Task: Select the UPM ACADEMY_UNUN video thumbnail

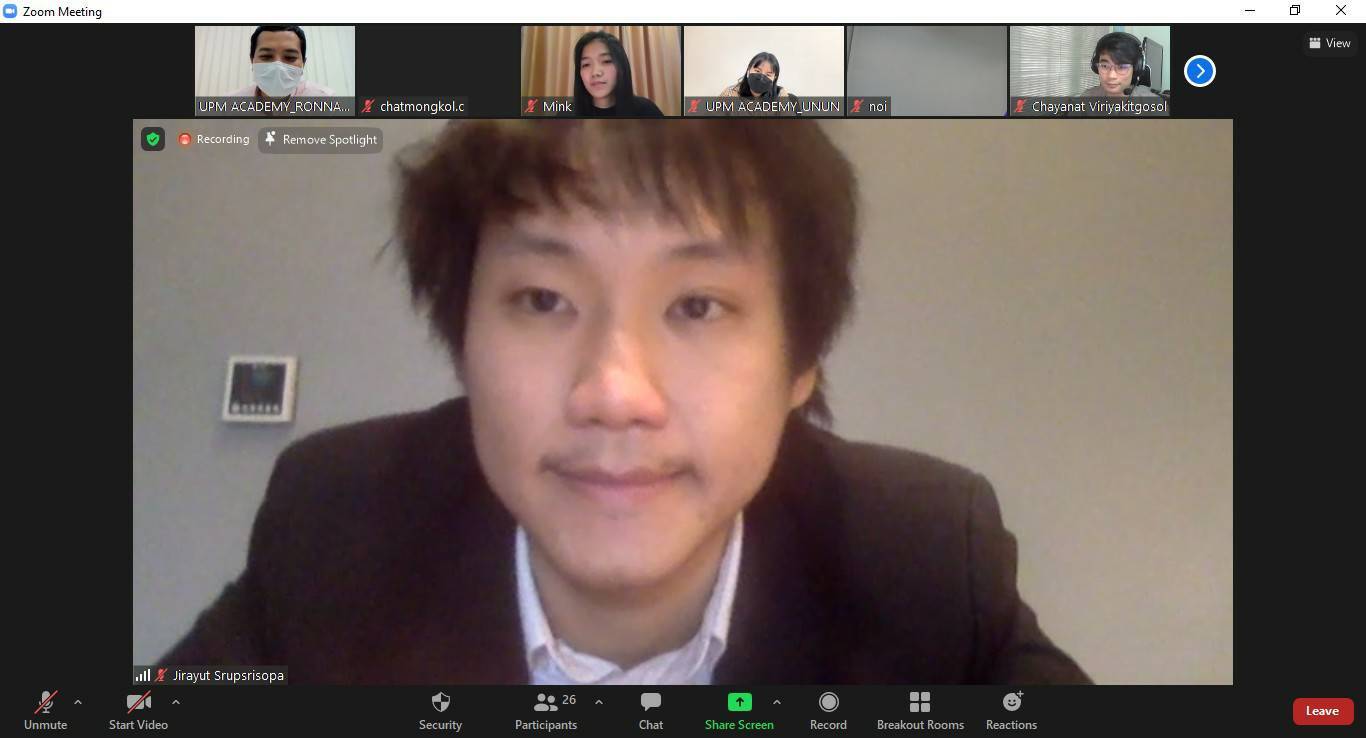Action: pos(764,71)
